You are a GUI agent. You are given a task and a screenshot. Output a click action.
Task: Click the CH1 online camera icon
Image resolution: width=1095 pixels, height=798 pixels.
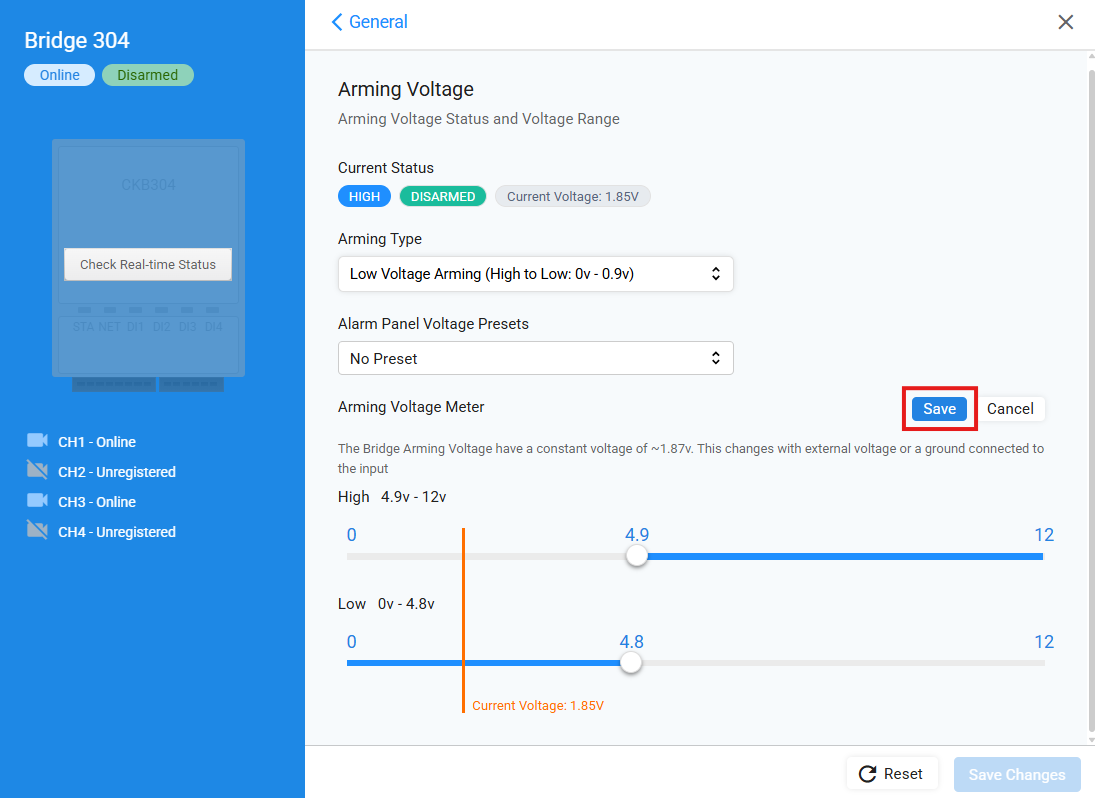point(37,441)
